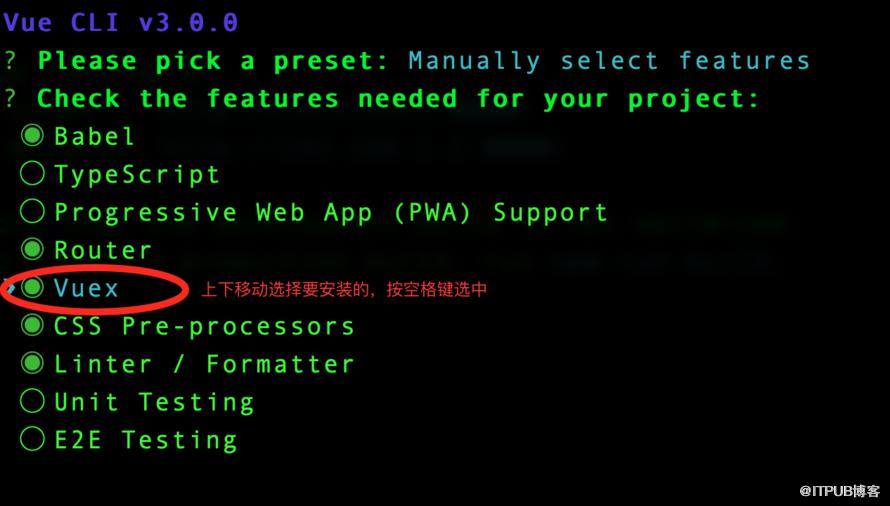Click the E2E Testing label text
This screenshot has width=890, height=506.
click(146, 441)
